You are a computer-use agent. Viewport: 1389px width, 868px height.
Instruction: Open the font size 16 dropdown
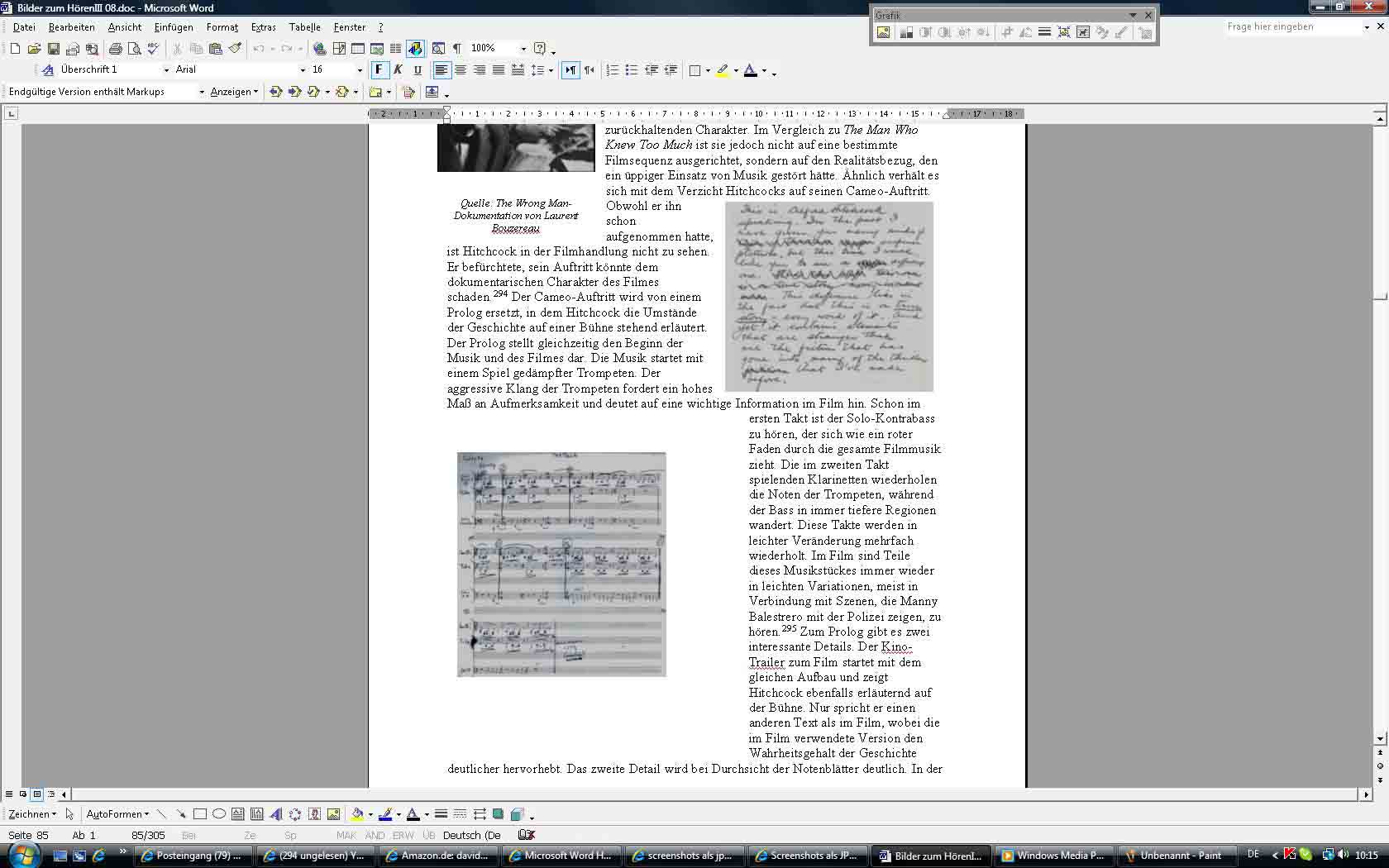click(x=360, y=70)
